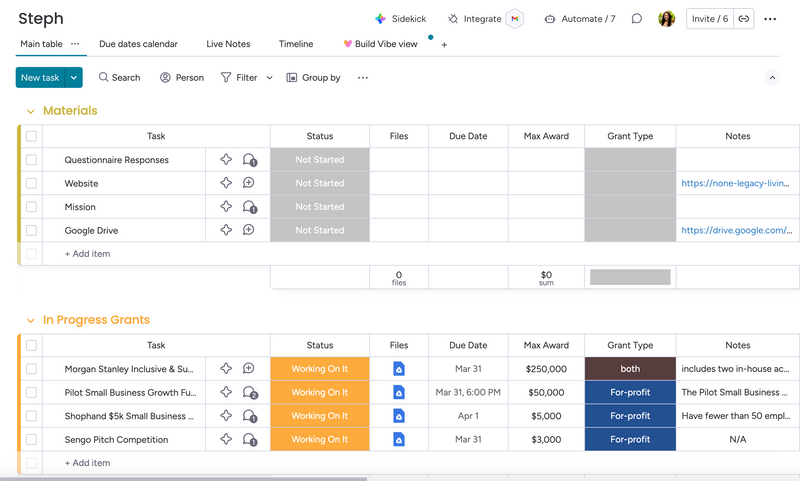Screen dimensions: 800x481
Task: Click the Integrate Gmail icon
Action: tap(514, 19)
